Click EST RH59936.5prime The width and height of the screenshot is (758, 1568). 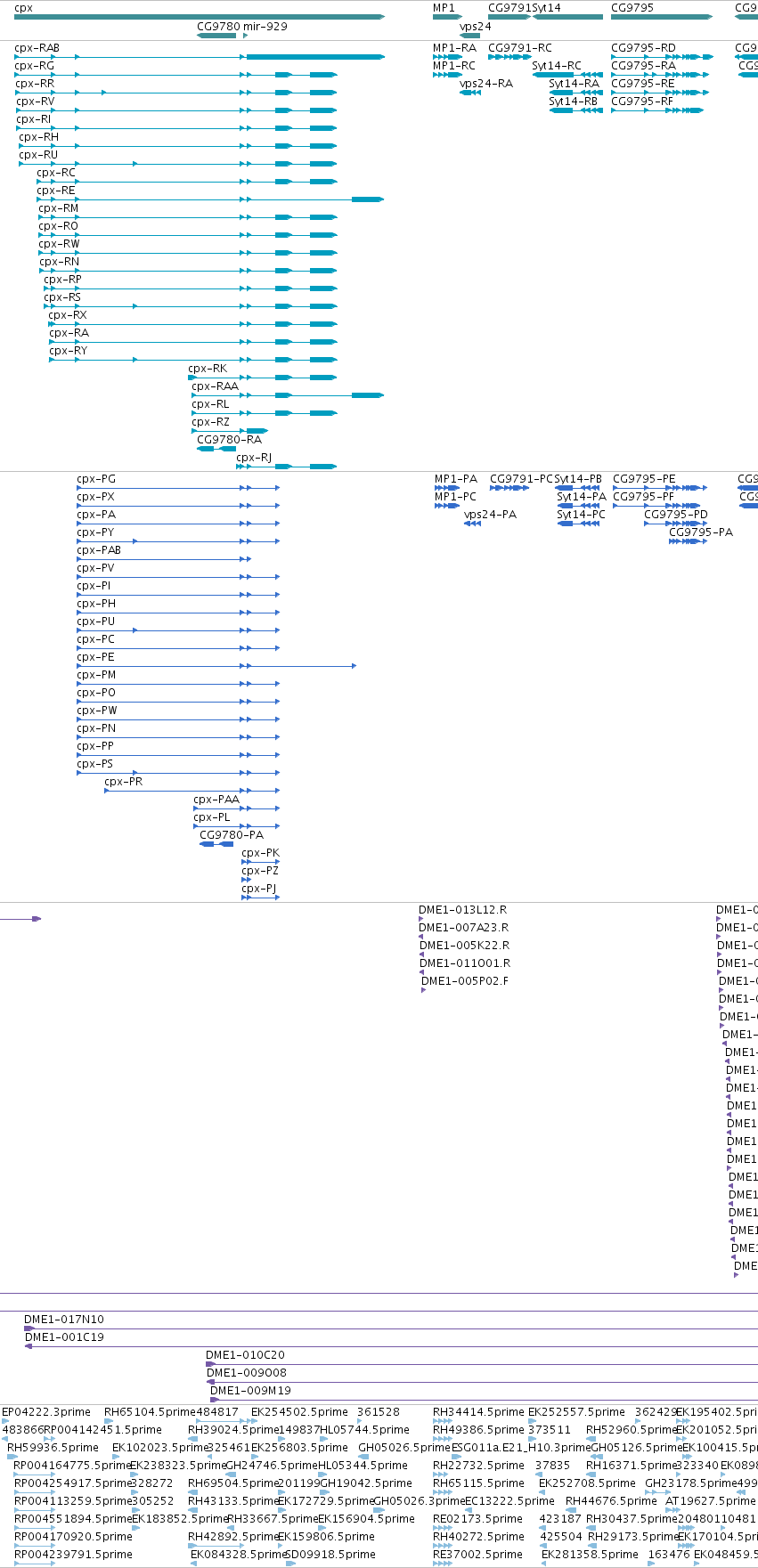coord(53,1448)
